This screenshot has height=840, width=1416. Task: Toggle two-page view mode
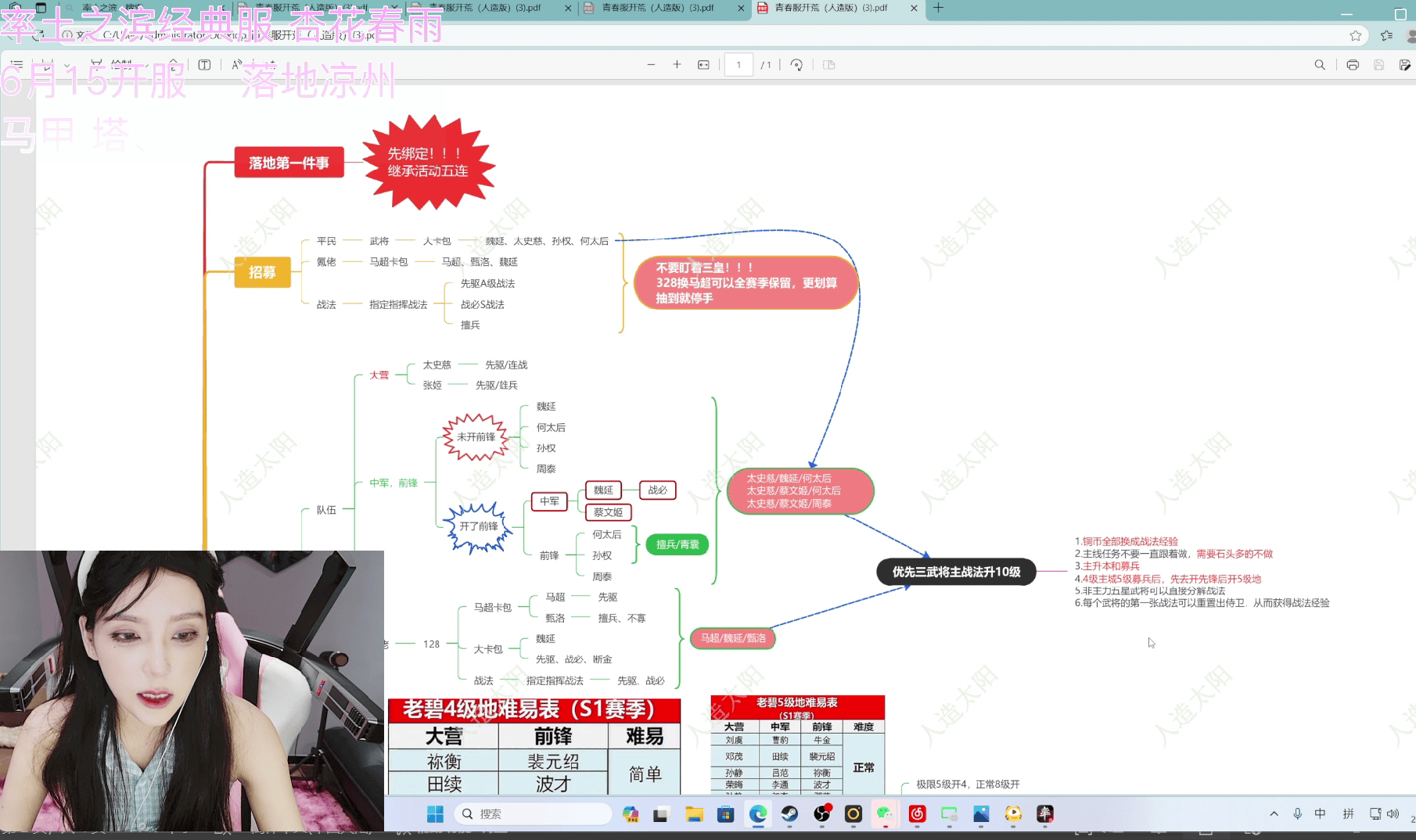[x=828, y=64]
